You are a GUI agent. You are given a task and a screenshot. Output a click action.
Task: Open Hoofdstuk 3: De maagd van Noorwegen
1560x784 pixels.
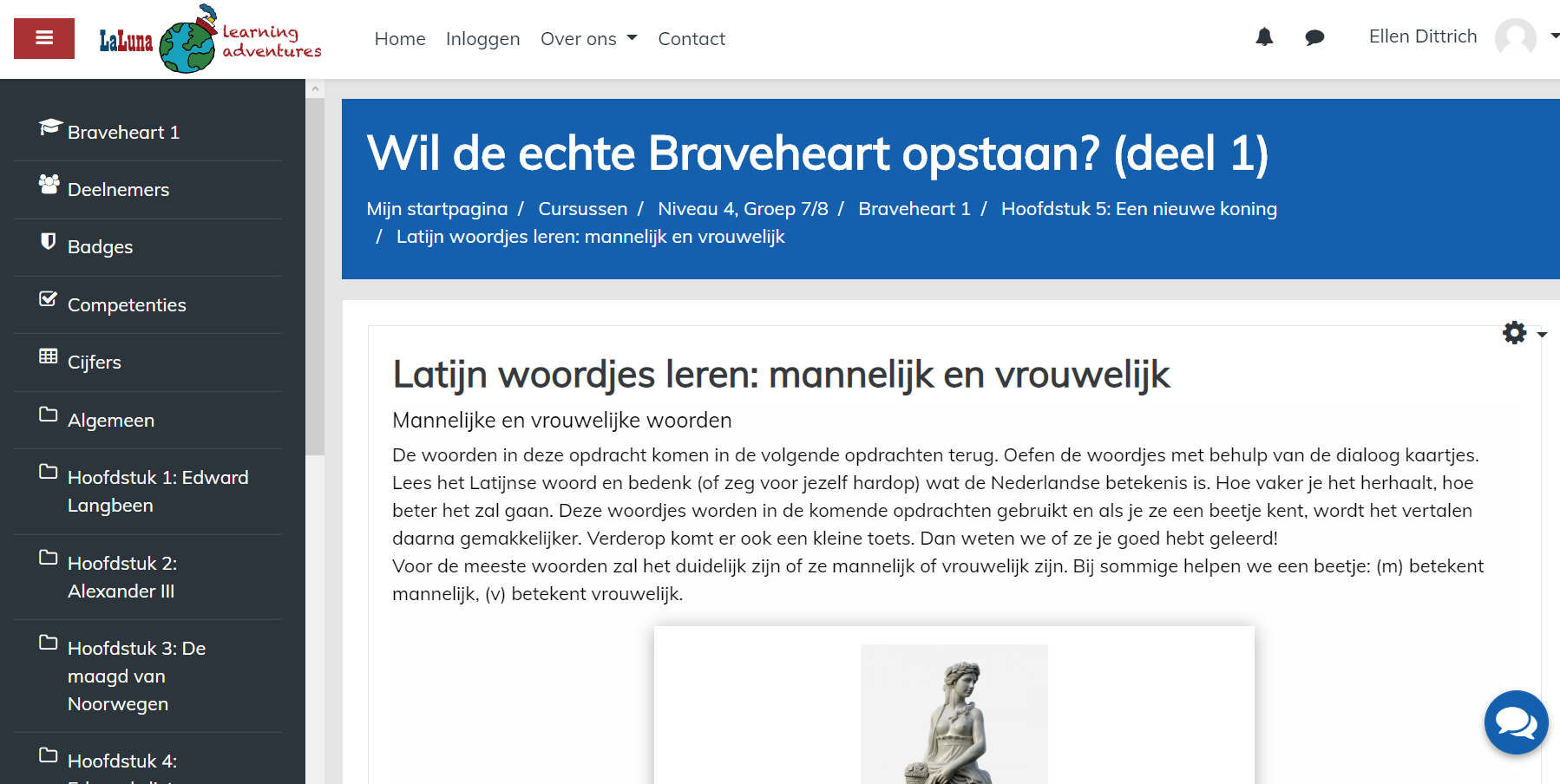coord(136,676)
